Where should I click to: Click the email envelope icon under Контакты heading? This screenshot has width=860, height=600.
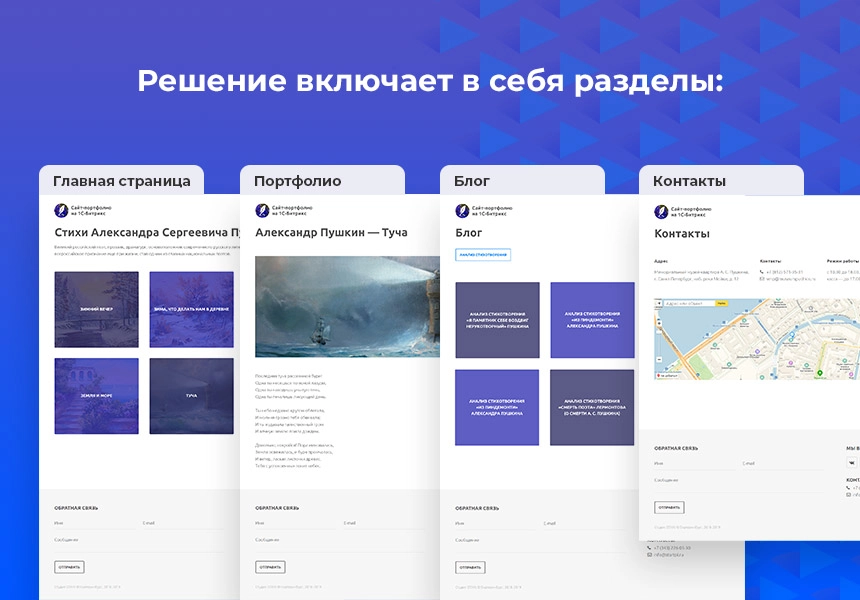762,279
